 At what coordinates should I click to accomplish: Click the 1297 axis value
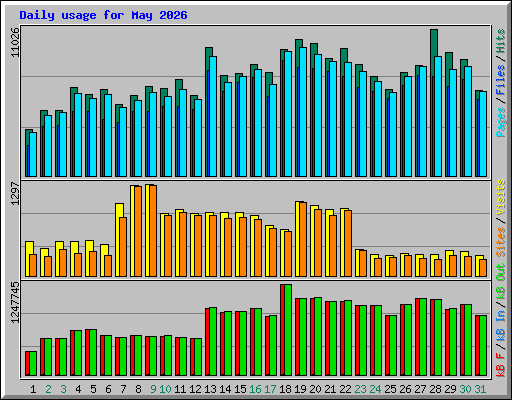15,193
